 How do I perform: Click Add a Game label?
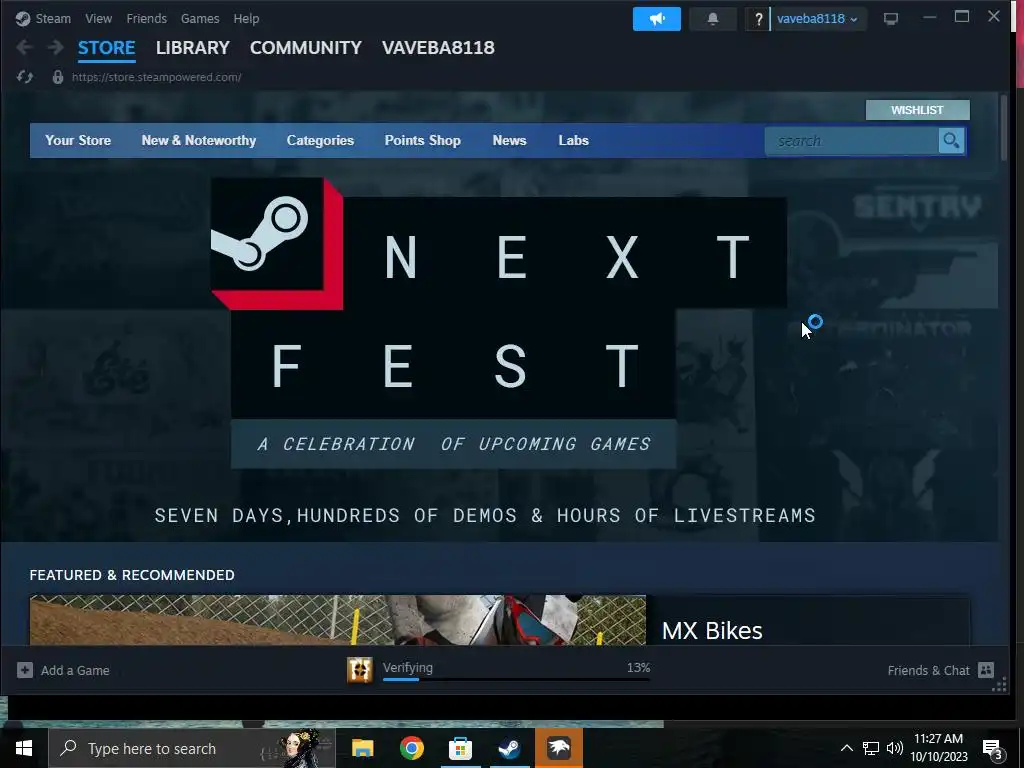(x=75, y=670)
